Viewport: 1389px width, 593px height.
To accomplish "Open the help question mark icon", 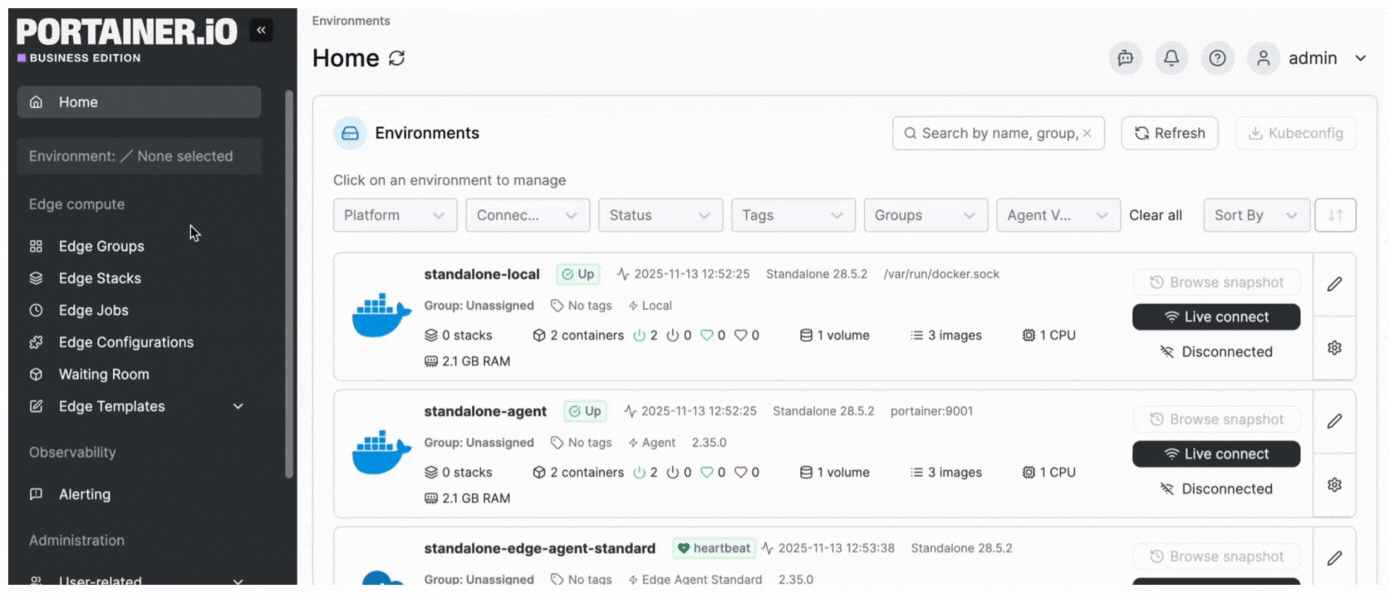I will point(1217,58).
